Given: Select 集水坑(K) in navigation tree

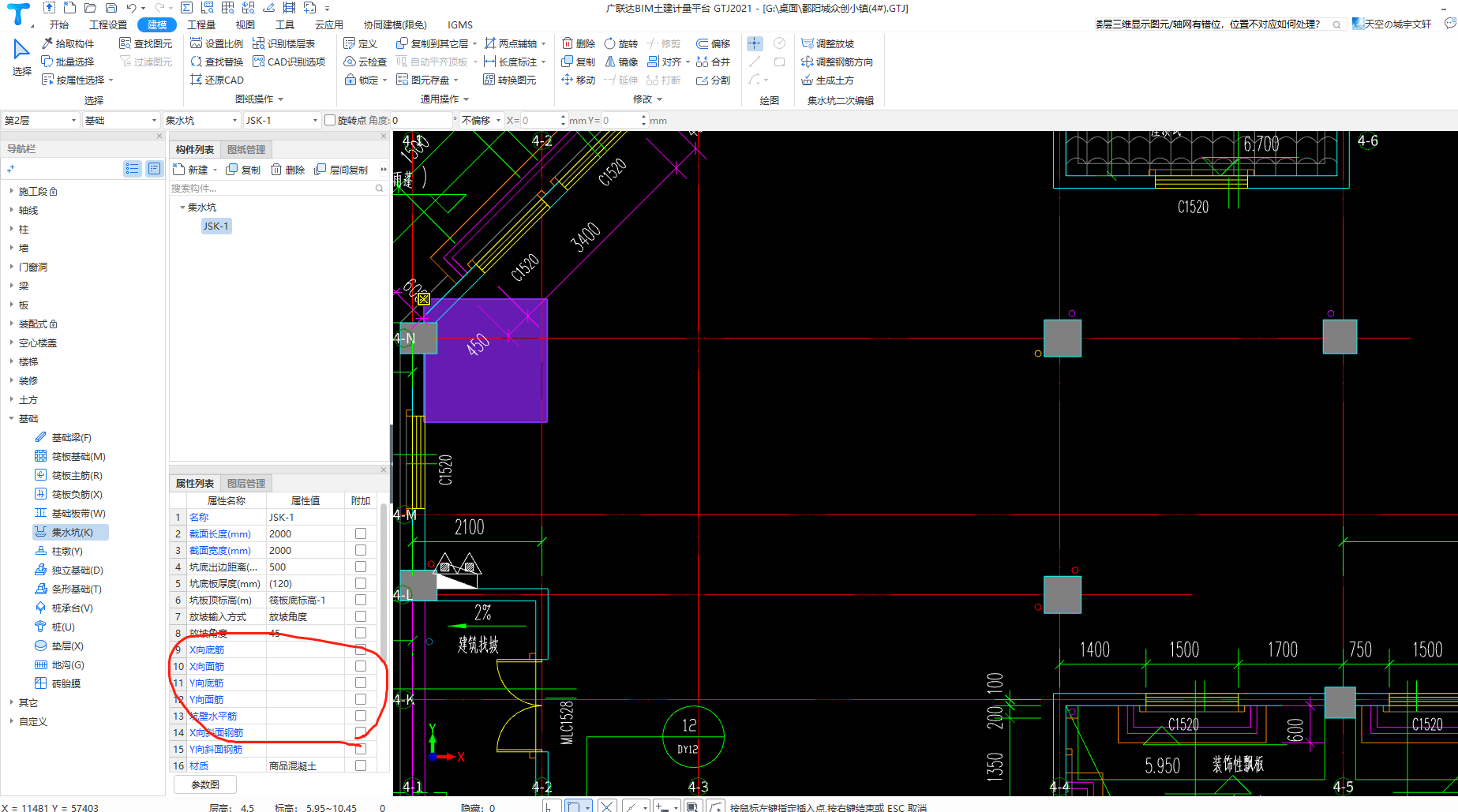Looking at the screenshot, I should (72, 532).
